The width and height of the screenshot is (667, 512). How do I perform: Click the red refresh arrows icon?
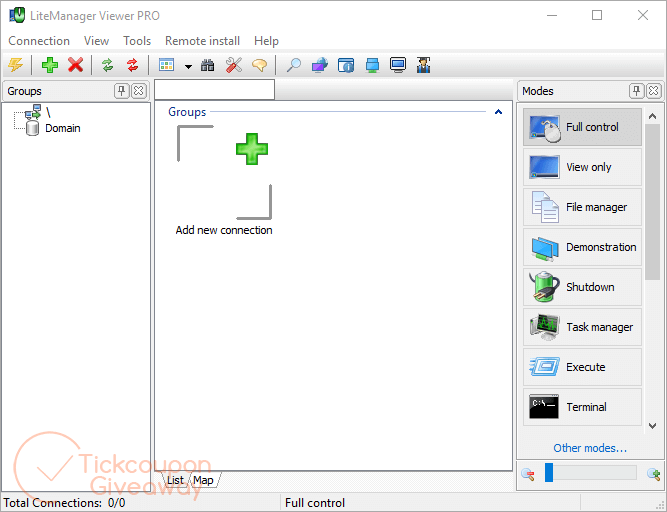pyautogui.click(x=133, y=65)
